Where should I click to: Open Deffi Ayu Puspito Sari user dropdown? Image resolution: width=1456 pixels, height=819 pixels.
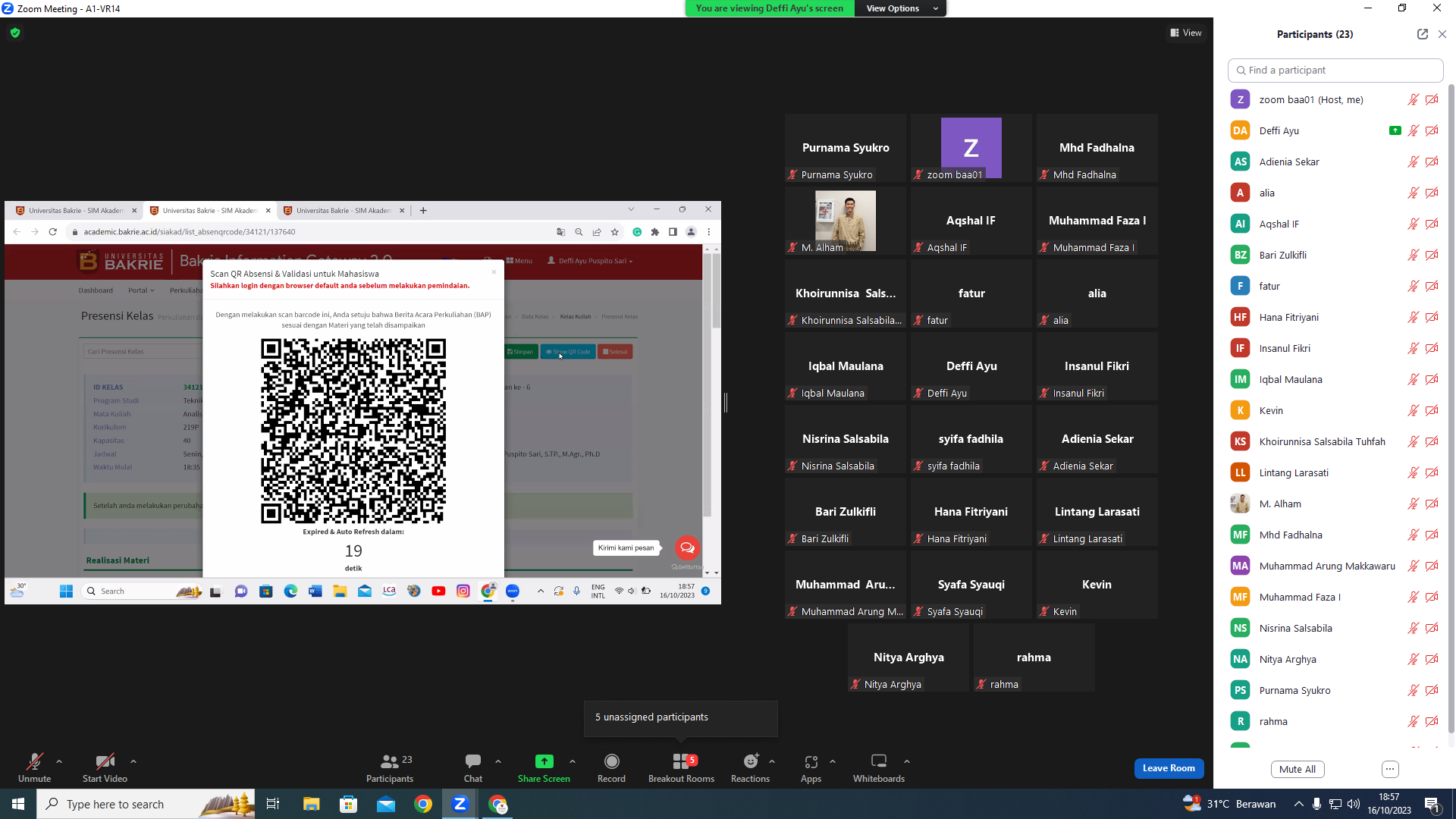click(590, 261)
